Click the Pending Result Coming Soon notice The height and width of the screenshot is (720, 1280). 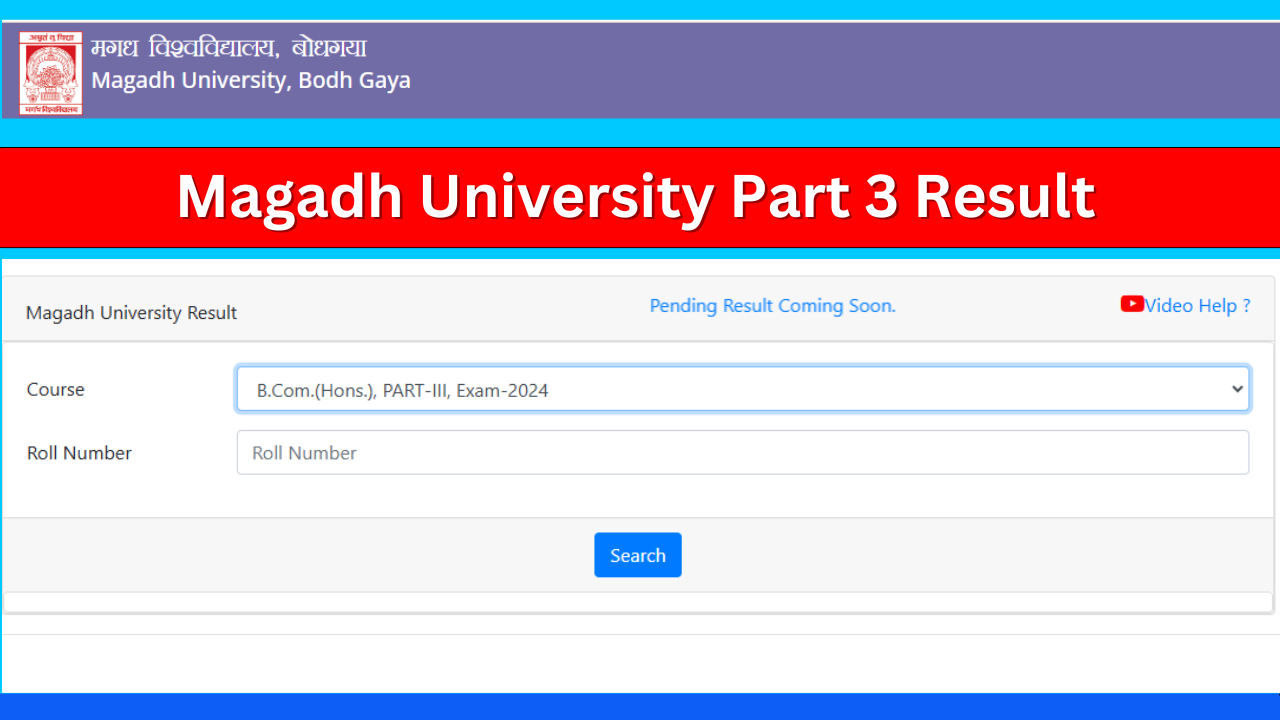[x=773, y=306]
